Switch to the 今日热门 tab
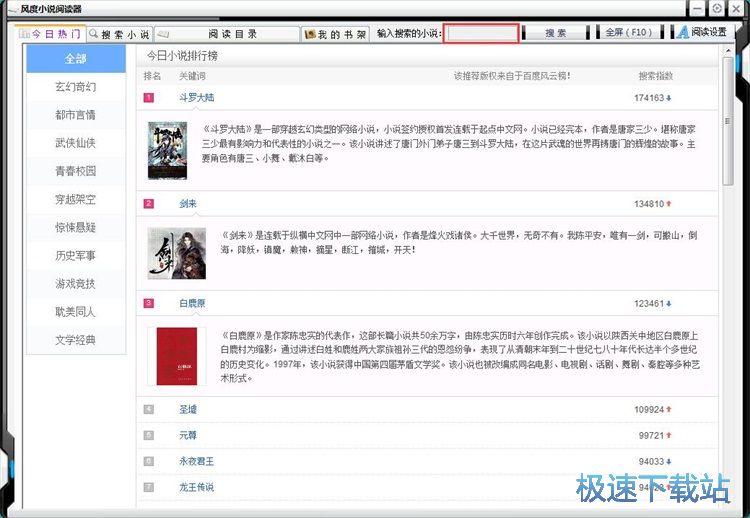The image size is (750, 518). pyautogui.click(x=56, y=33)
